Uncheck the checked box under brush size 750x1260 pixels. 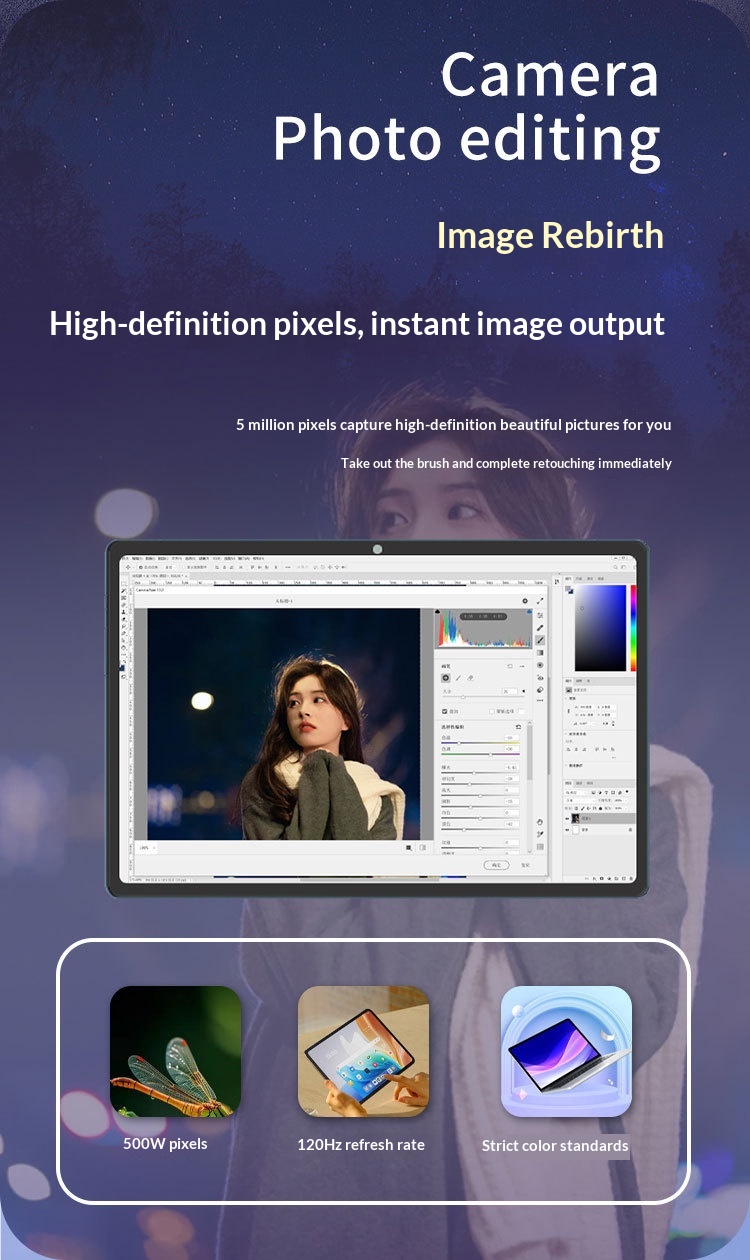click(445, 711)
